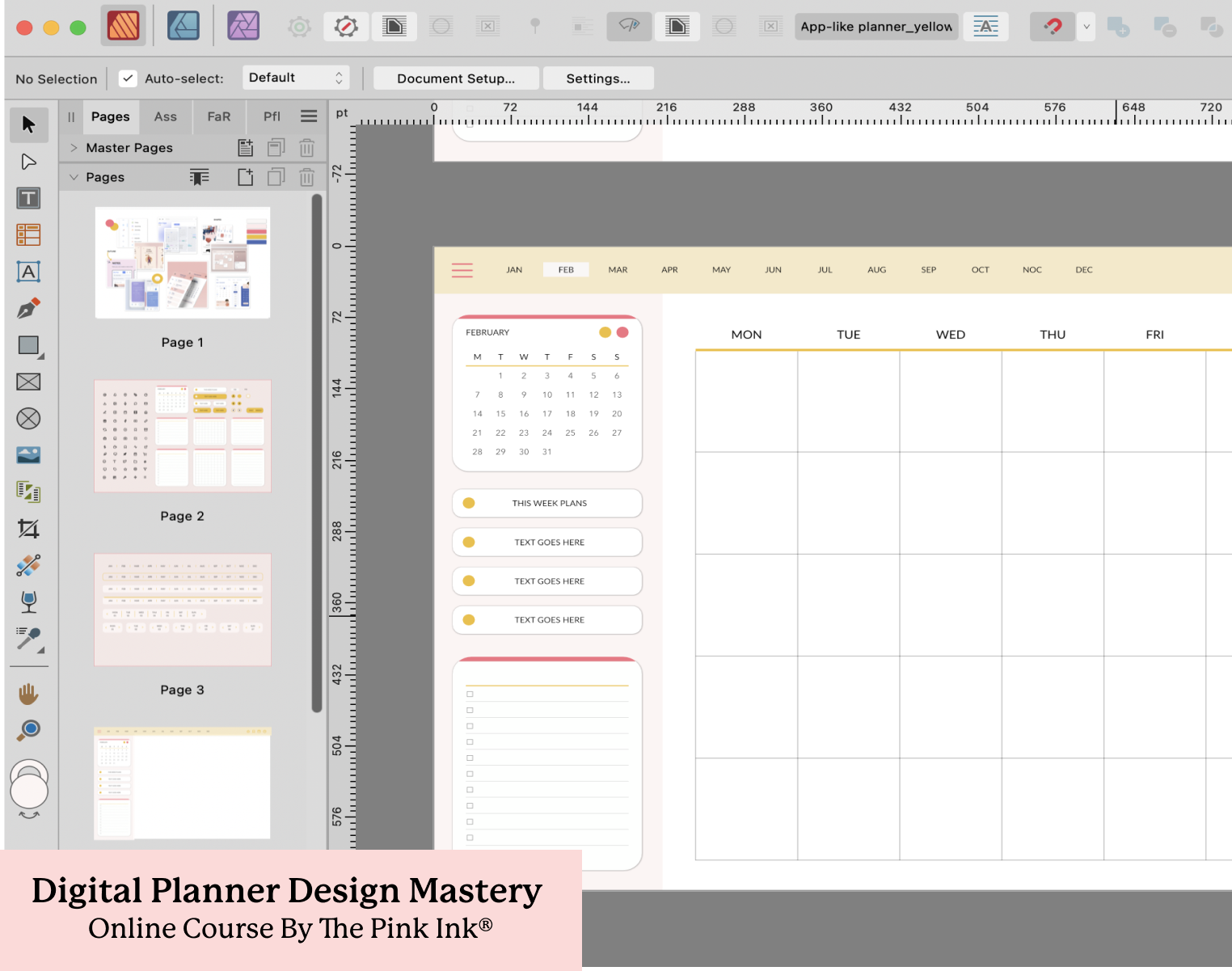Select the Move tool
This screenshot has width=1232, height=971.
pos(28,125)
